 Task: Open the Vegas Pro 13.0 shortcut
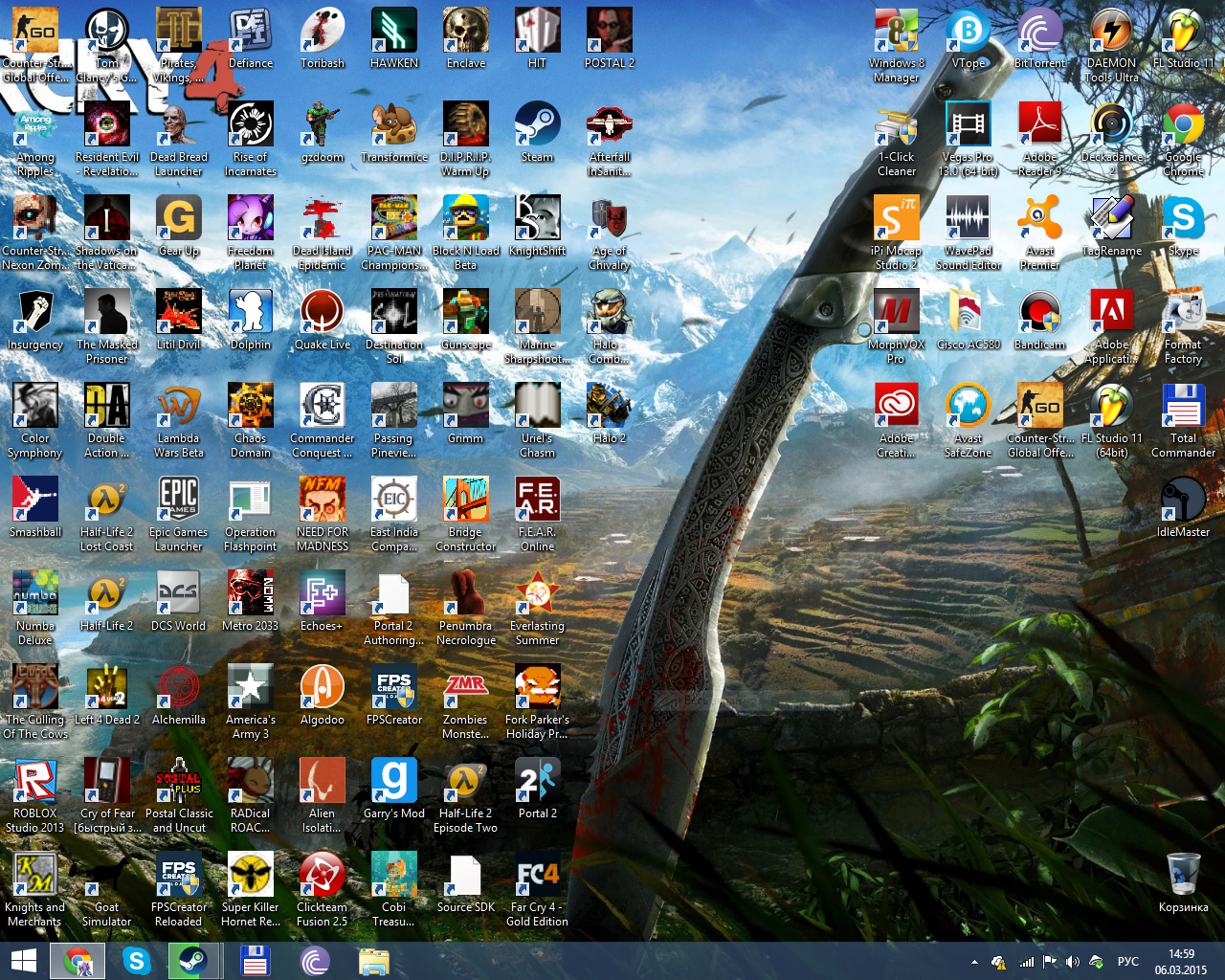(969, 140)
